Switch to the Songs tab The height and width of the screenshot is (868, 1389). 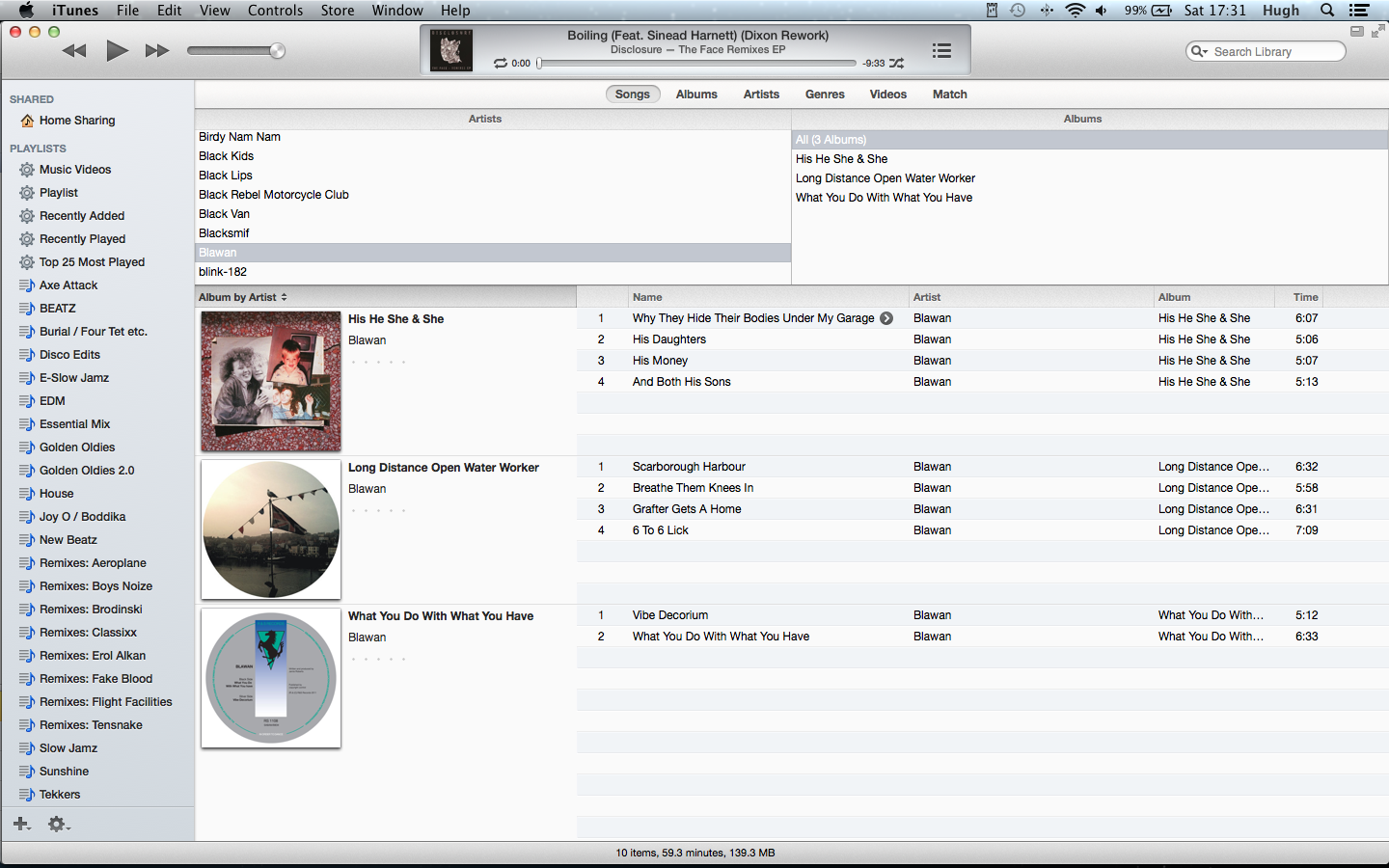click(x=633, y=95)
